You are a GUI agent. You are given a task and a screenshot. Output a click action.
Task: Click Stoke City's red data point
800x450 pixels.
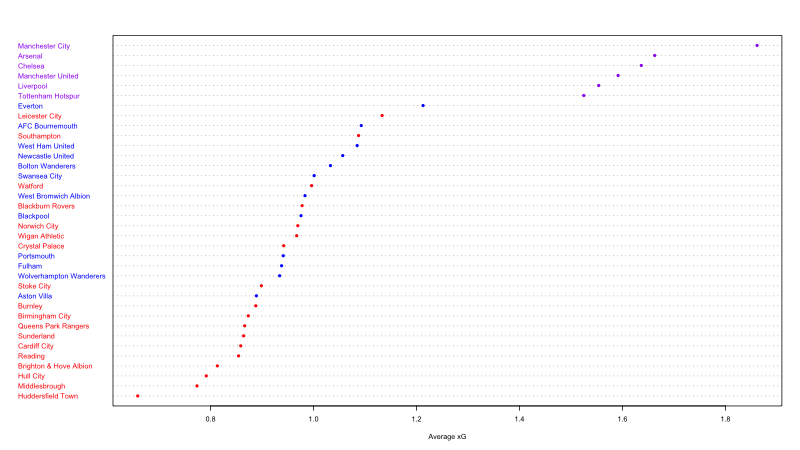(x=261, y=286)
